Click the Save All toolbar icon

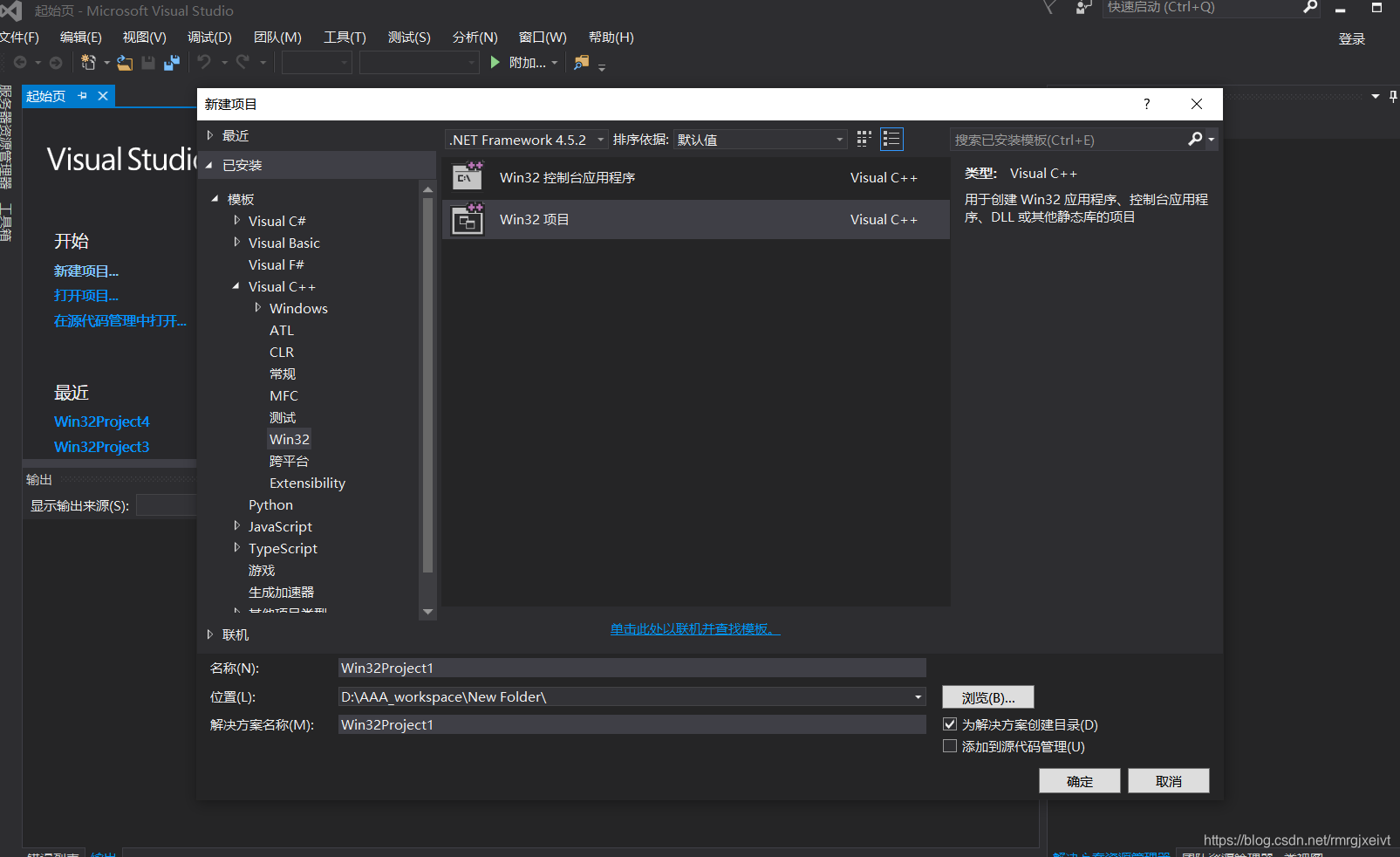click(171, 63)
